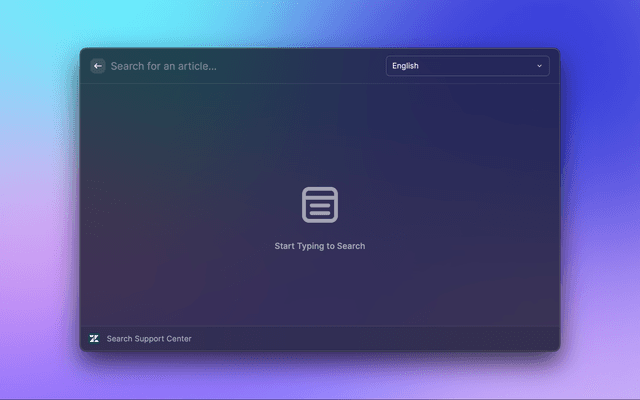Click the Start Typing to Search text
This screenshot has height=400, width=640.
(x=320, y=246)
